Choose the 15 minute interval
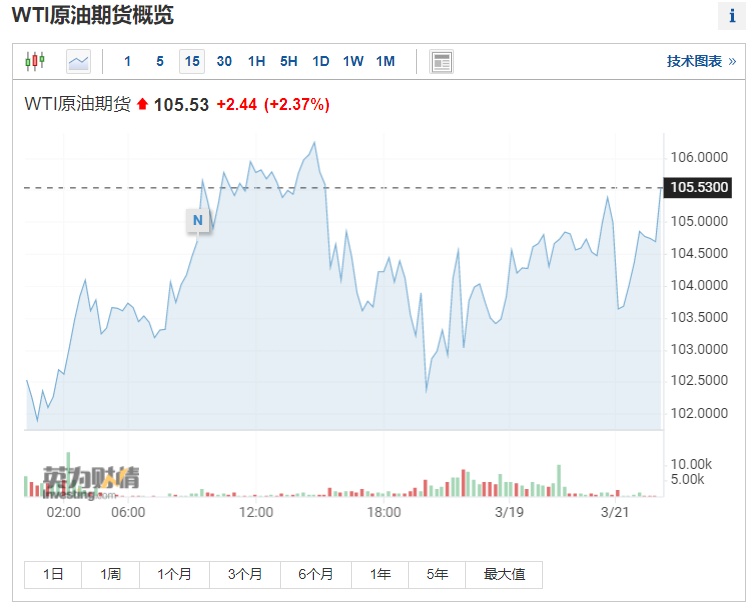The width and height of the screenshot is (753, 609). click(x=192, y=61)
